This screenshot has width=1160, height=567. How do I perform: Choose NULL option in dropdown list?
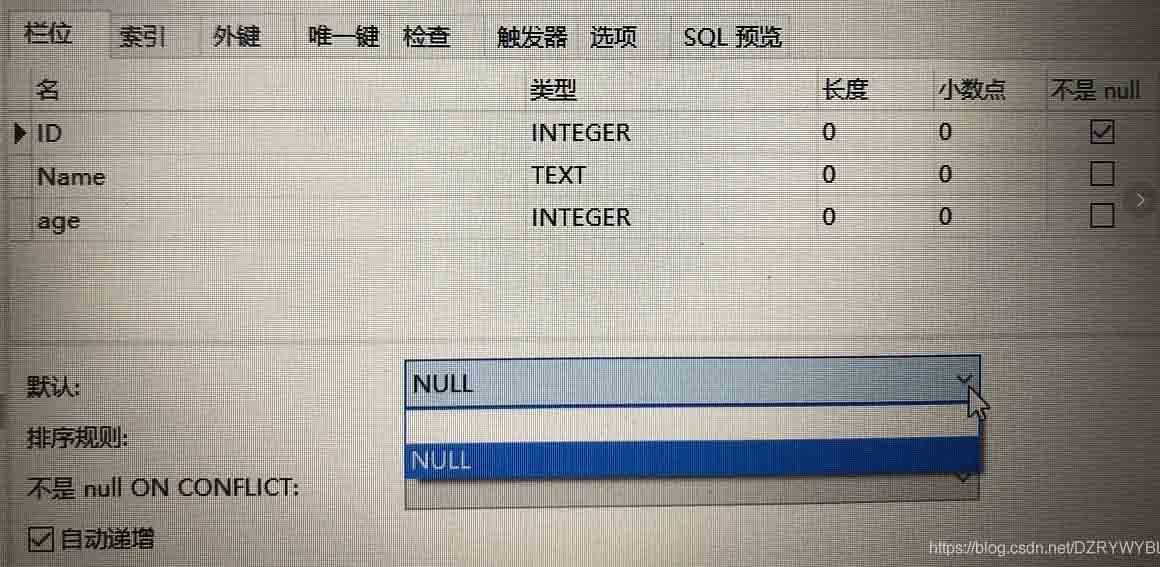pos(692,459)
